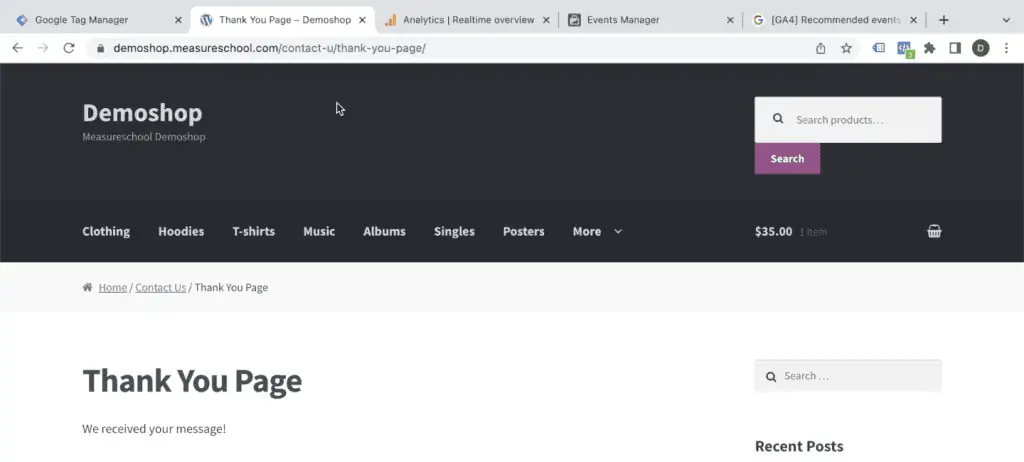This screenshot has width=1024, height=462.
Task: Open the profile avatar labeled D
Action: pos(980,48)
